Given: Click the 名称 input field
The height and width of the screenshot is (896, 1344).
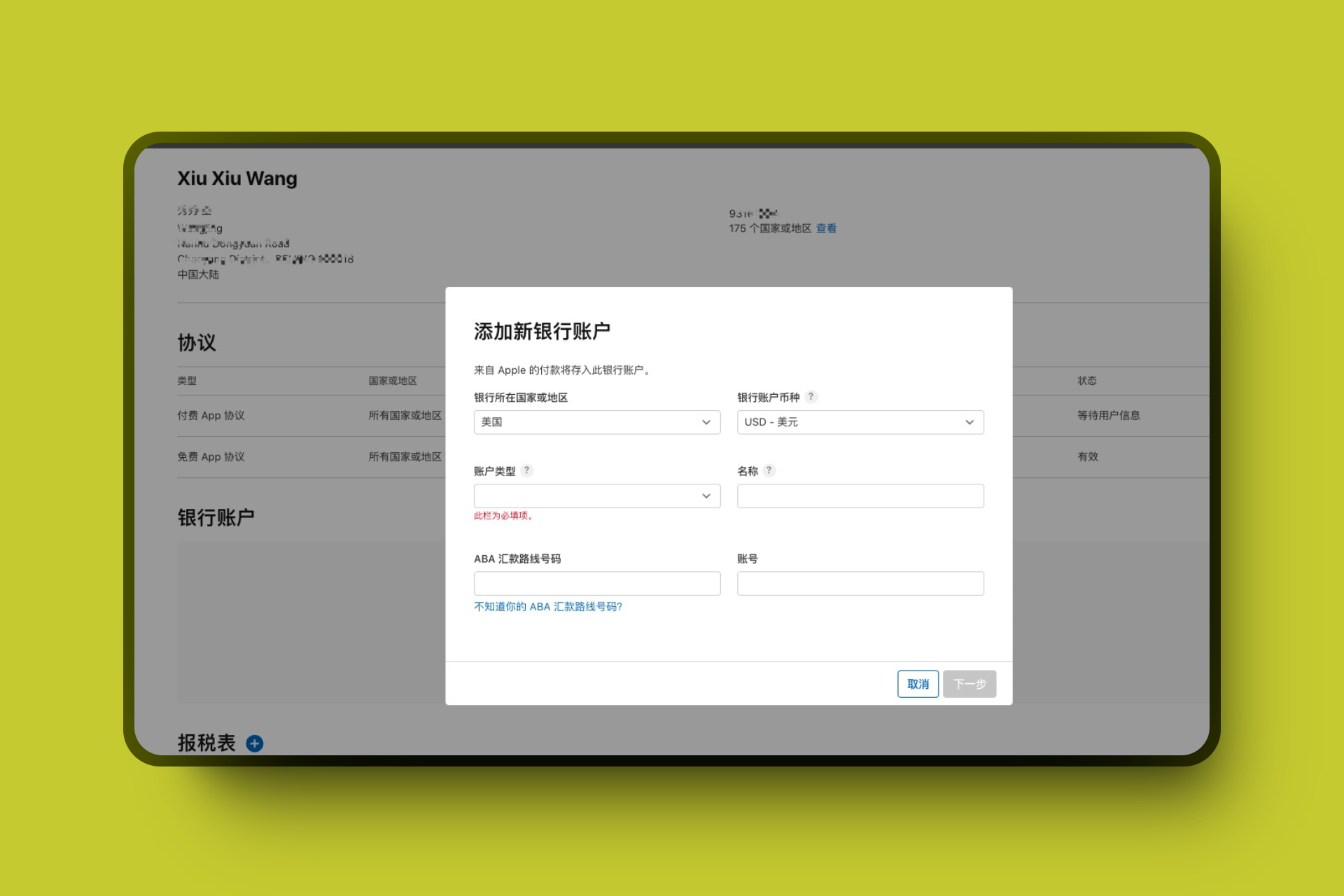Looking at the screenshot, I should point(860,496).
